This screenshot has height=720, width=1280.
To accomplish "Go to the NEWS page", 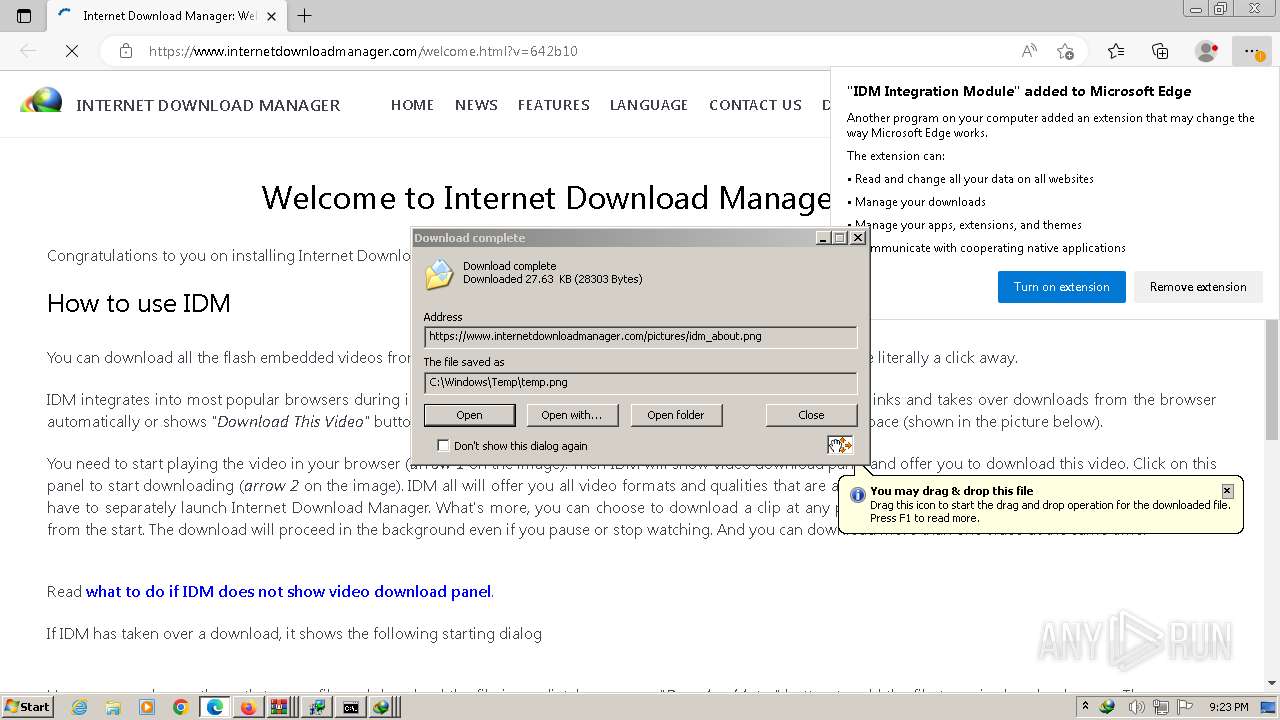I will pyautogui.click(x=476, y=105).
